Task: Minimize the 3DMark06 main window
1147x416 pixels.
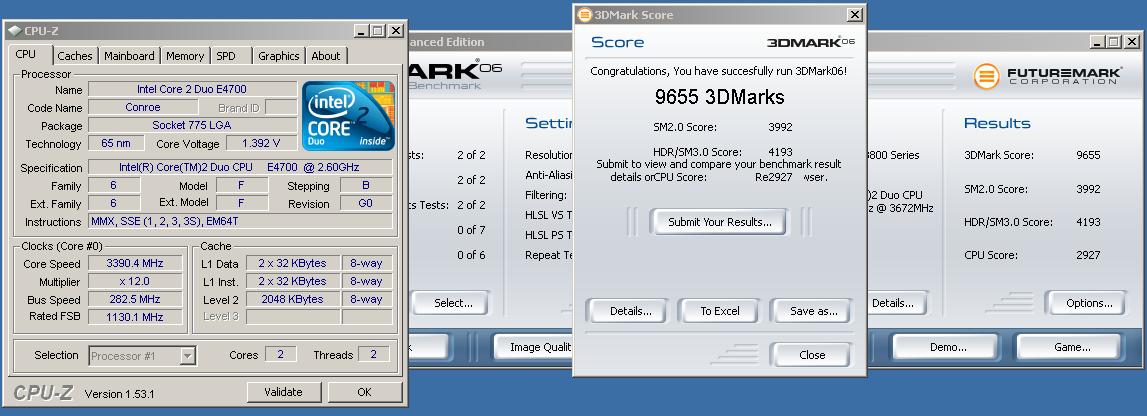Action: (1097, 42)
